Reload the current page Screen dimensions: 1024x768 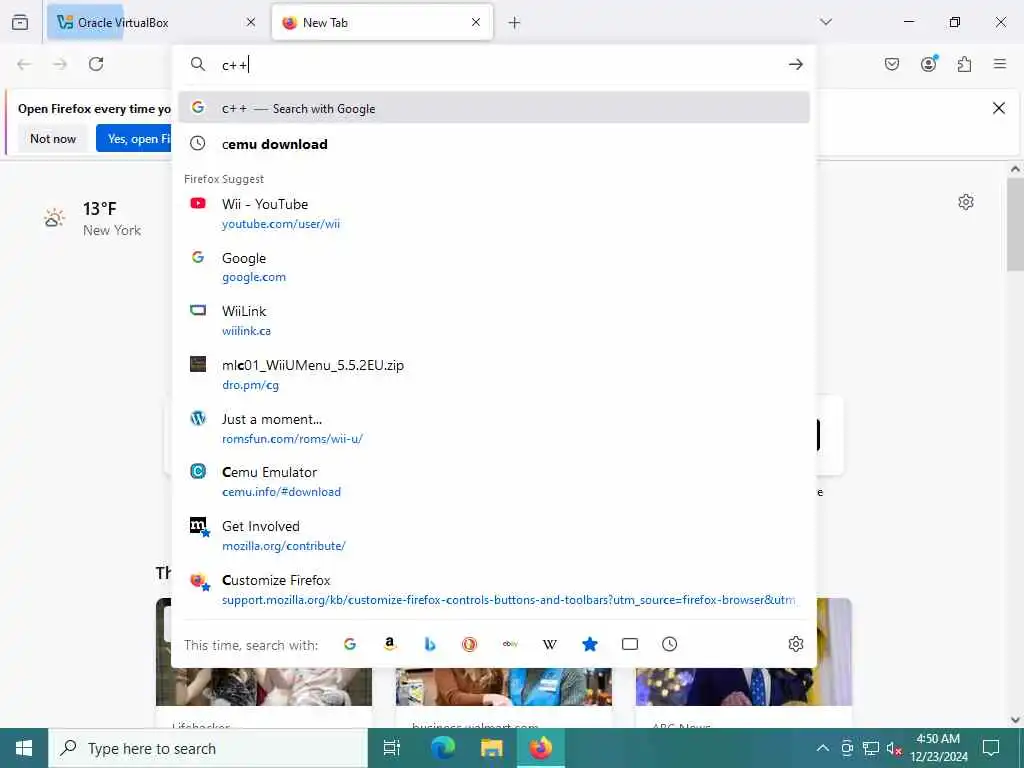(x=96, y=64)
